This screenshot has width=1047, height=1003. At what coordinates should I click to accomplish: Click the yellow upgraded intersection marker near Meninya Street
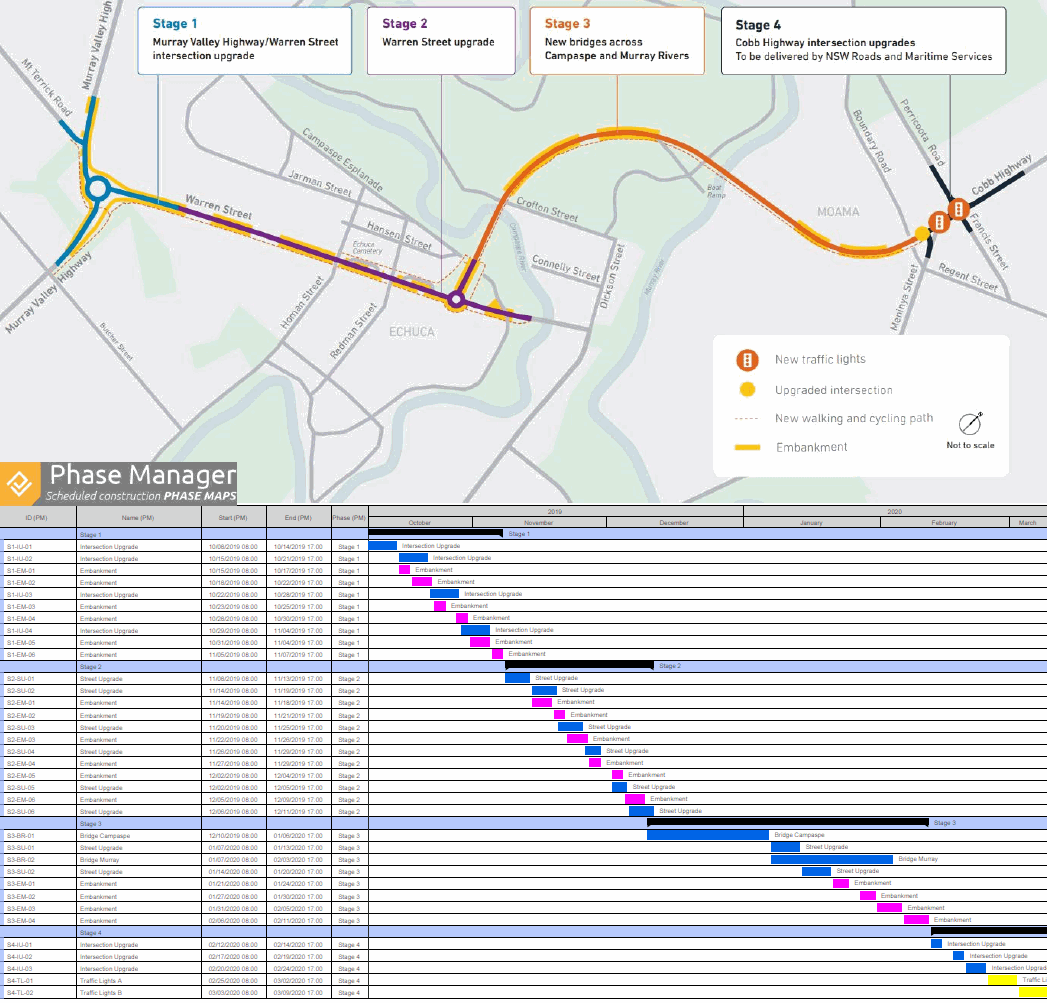coord(921,234)
